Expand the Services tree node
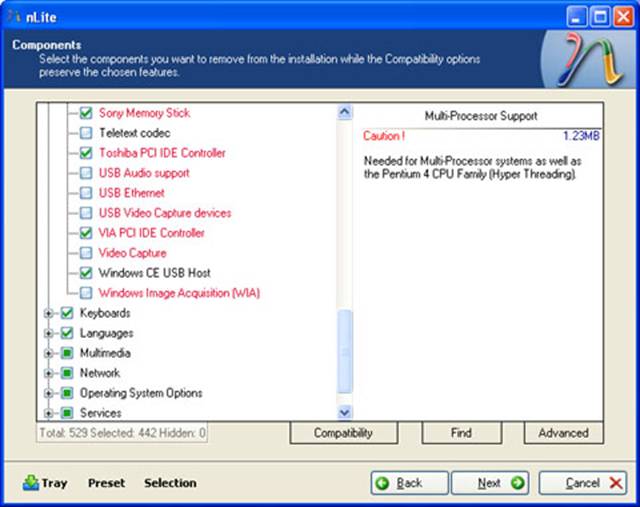 [48, 413]
